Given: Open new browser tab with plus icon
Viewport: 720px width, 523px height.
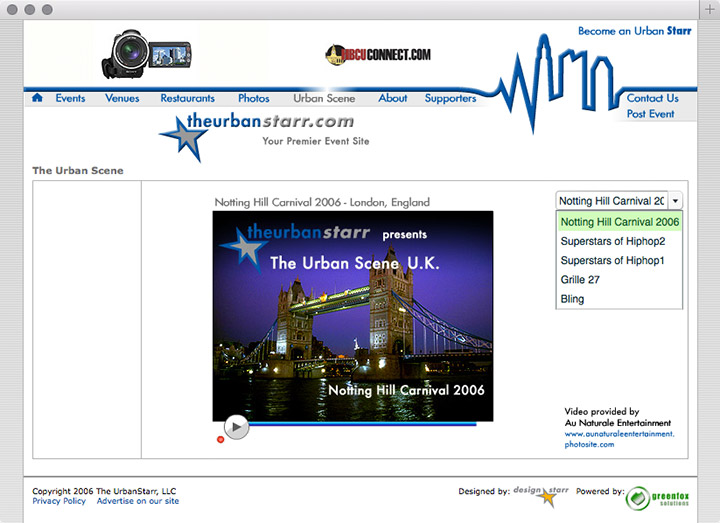Looking at the screenshot, I should [709, 9].
